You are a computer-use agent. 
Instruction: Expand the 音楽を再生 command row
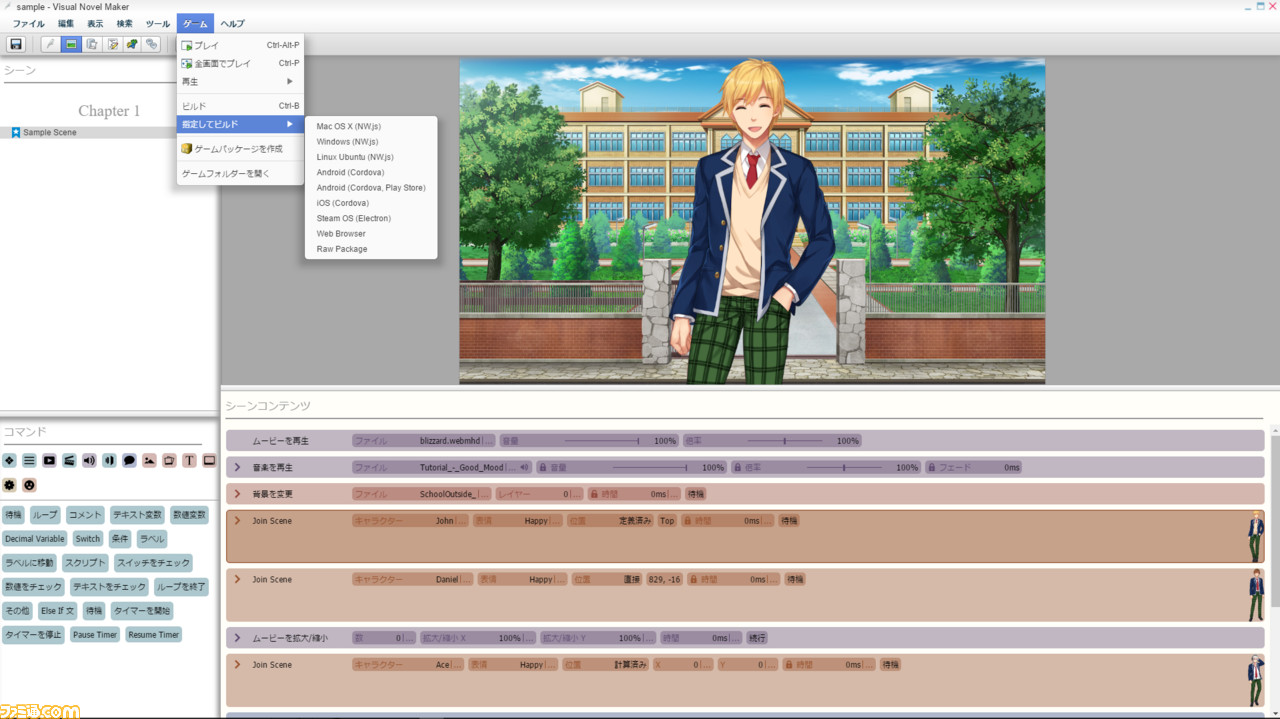pos(237,467)
